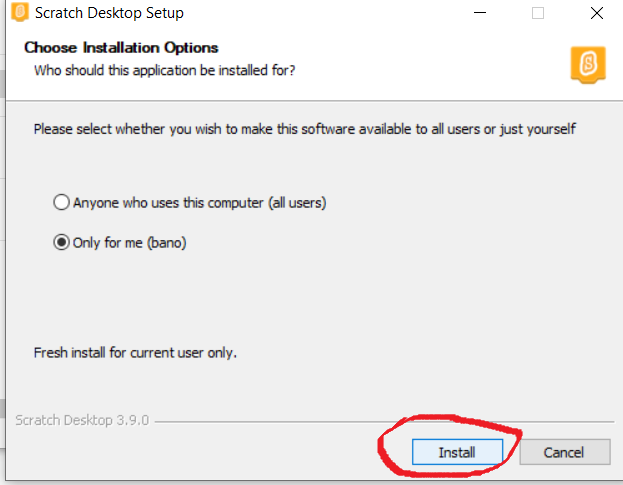Screen dimensions: 623x485
Task: Close the Scratch Desktop Setup dialog
Action: 596,13
